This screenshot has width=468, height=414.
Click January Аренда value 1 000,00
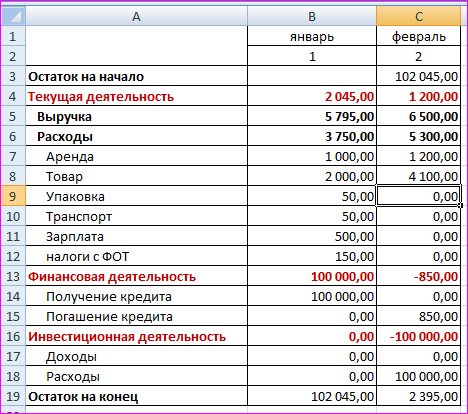click(312, 156)
